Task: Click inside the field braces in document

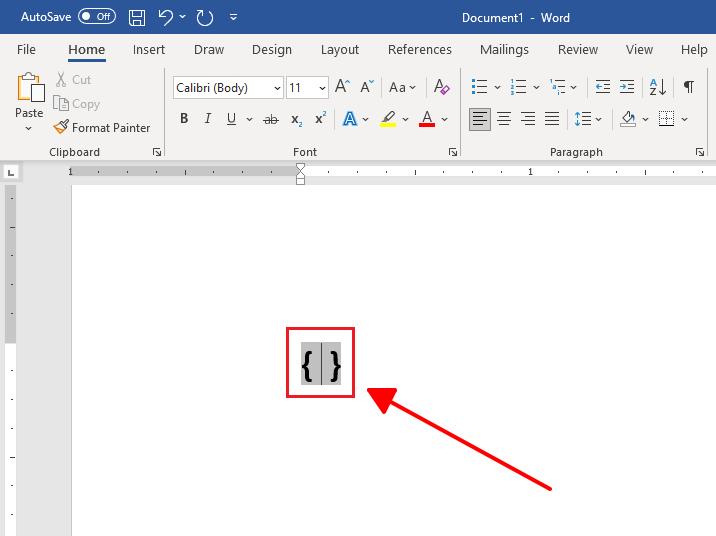Action: [321, 364]
